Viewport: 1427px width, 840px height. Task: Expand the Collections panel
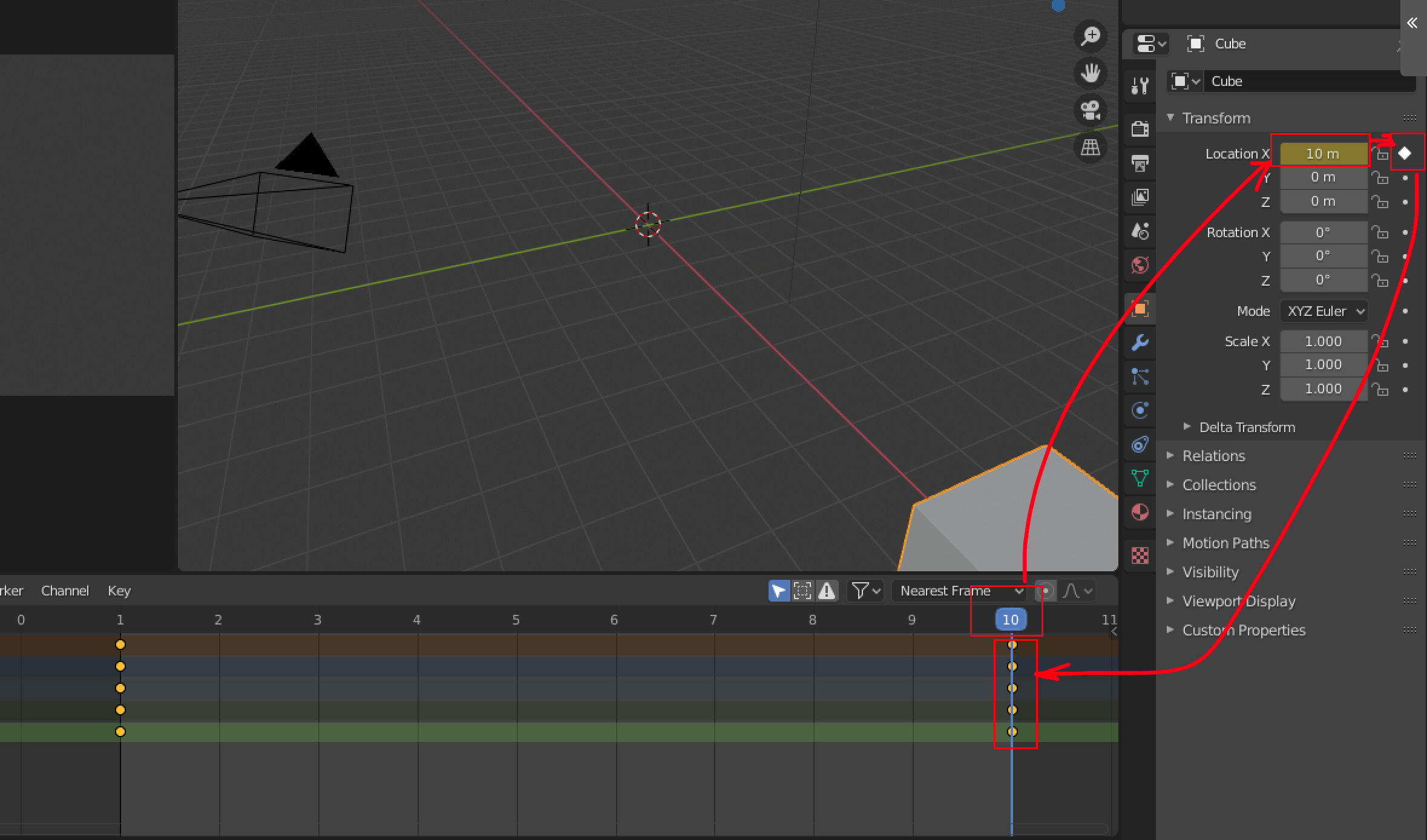click(1170, 484)
